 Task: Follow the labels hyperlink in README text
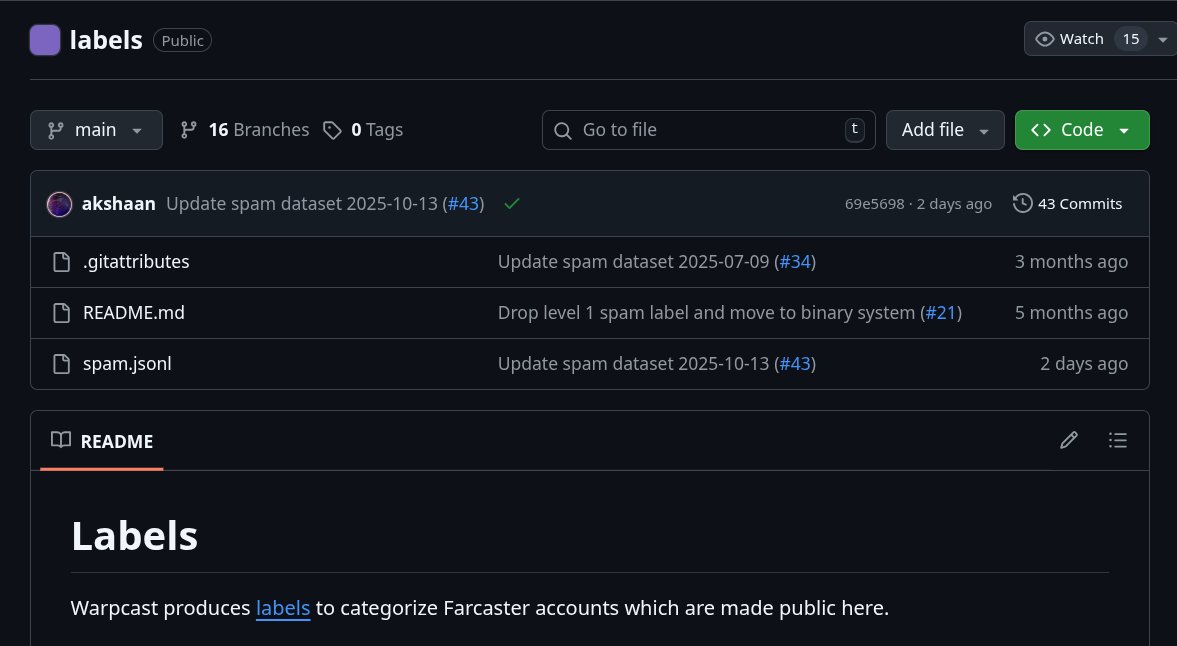point(283,608)
